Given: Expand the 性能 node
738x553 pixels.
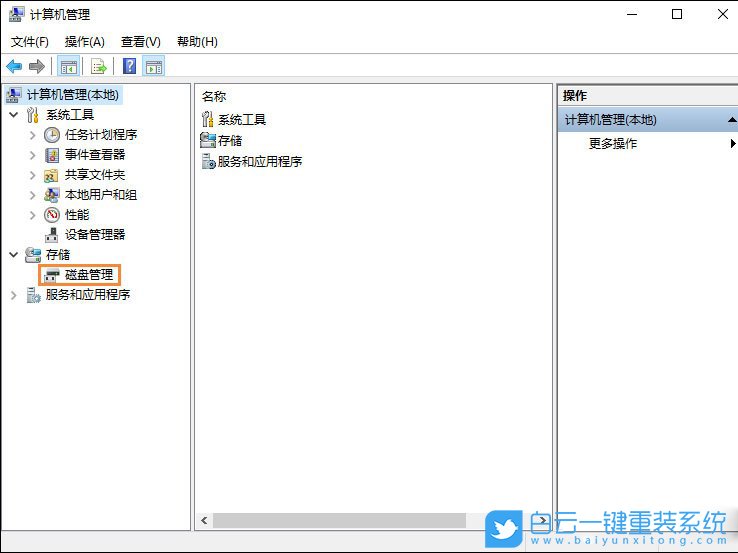Looking at the screenshot, I should click(x=32, y=215).
